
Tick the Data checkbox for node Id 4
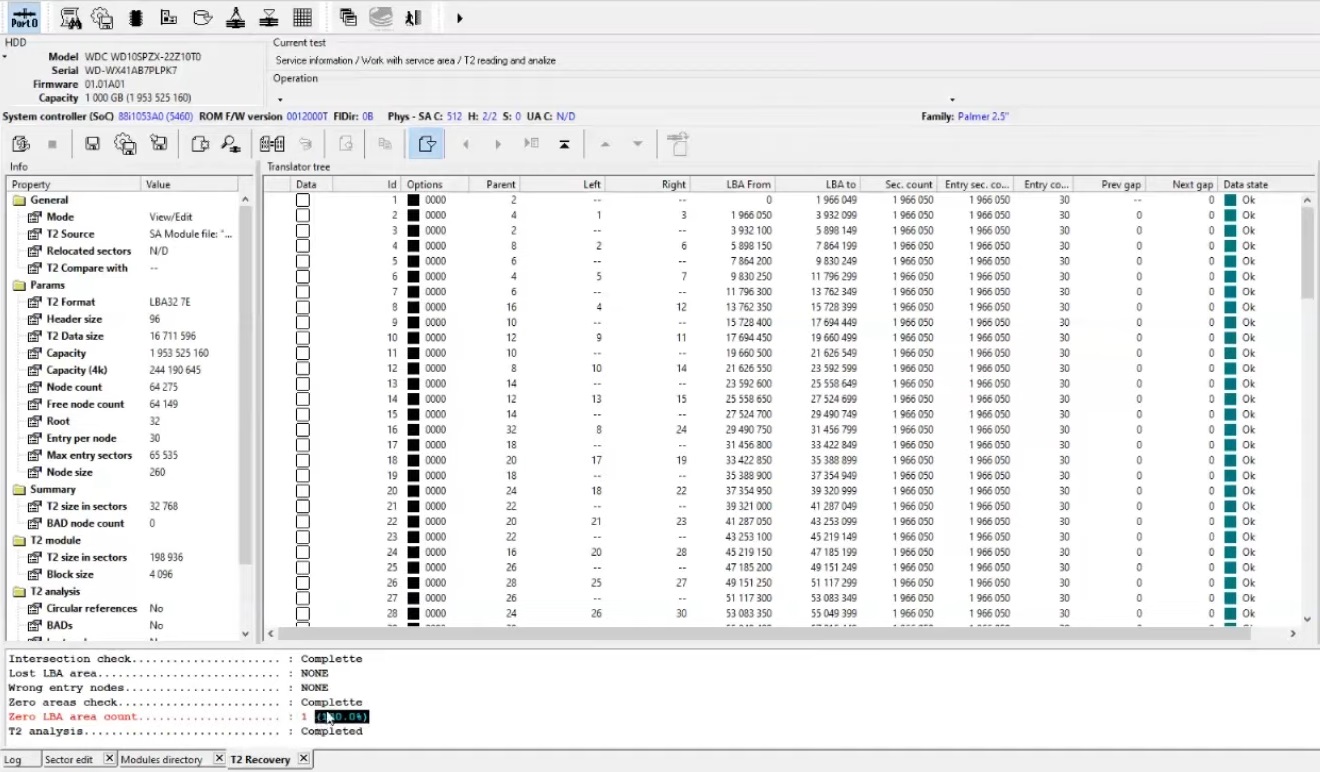[302, 246]
